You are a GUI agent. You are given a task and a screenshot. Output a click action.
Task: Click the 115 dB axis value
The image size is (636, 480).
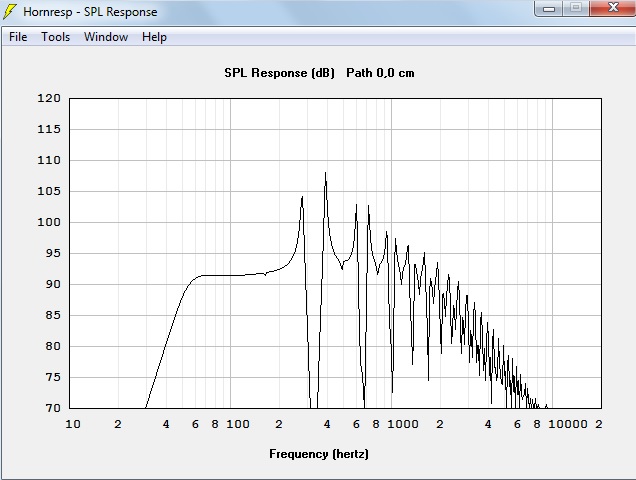(x=49, y=129)
